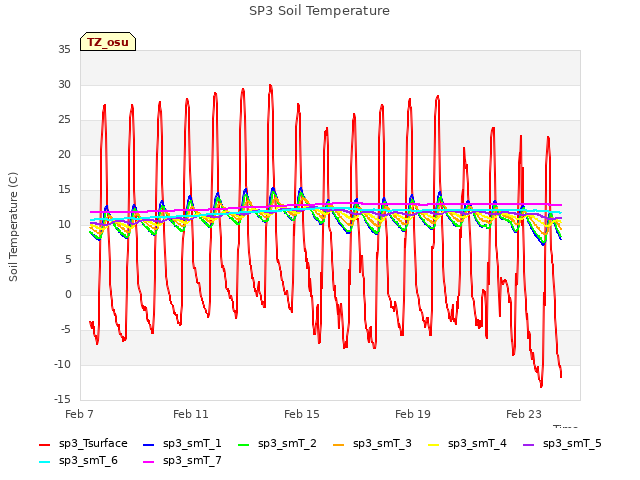The height and width of the screenshot is (480, 640).
Task: Click the Feb 11 x-axis tick label
Action: (x=191, y=414)
